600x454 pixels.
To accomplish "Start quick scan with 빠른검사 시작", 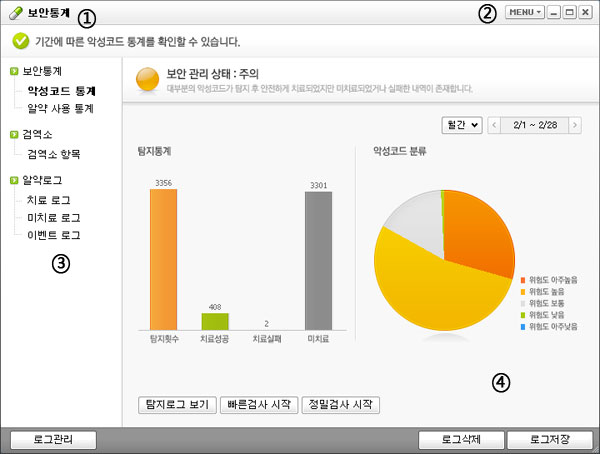I will (257, 405).
